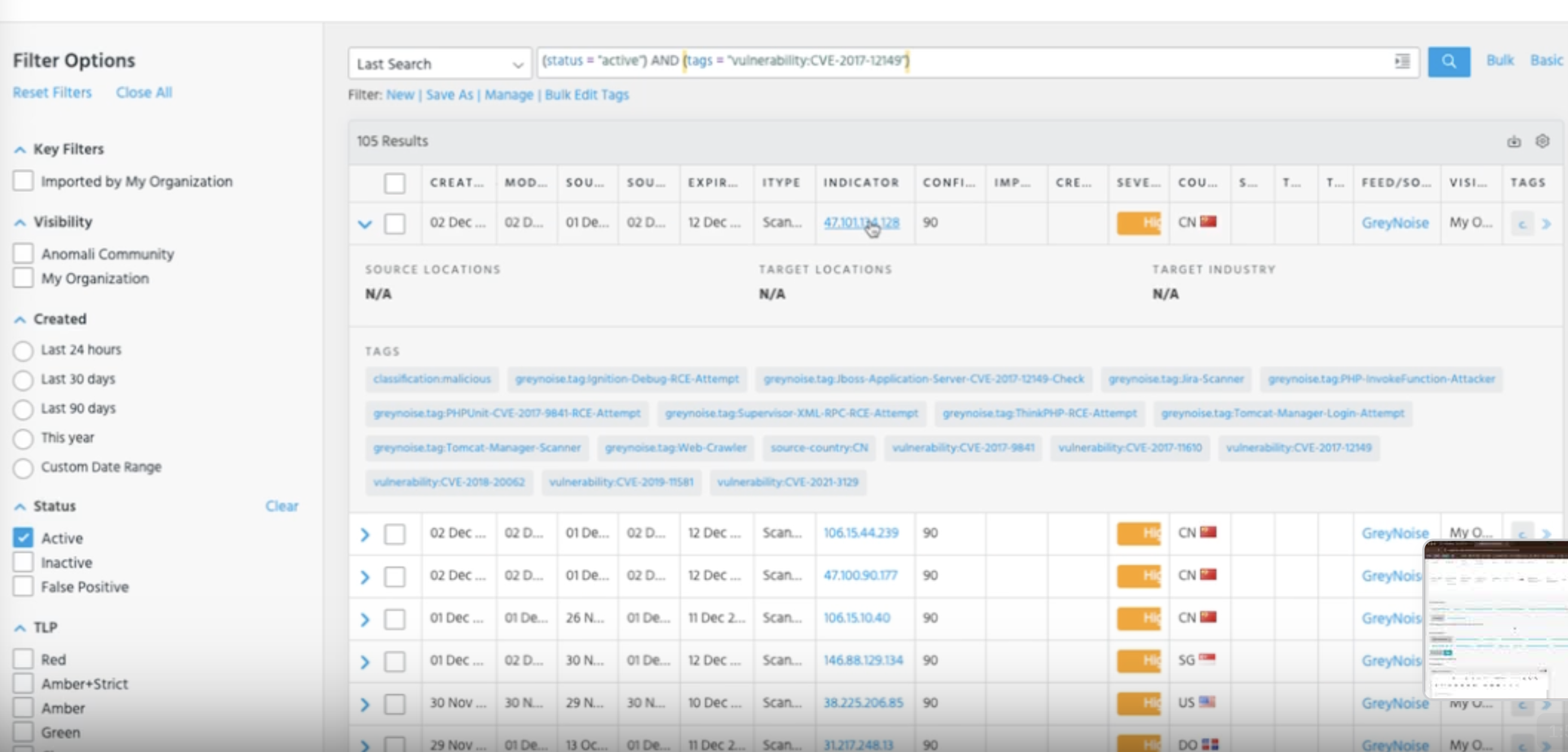This screenshot has width=1568, height=752.
Task: Select Last 24 hours created filter
Action: tap(23, 351)
